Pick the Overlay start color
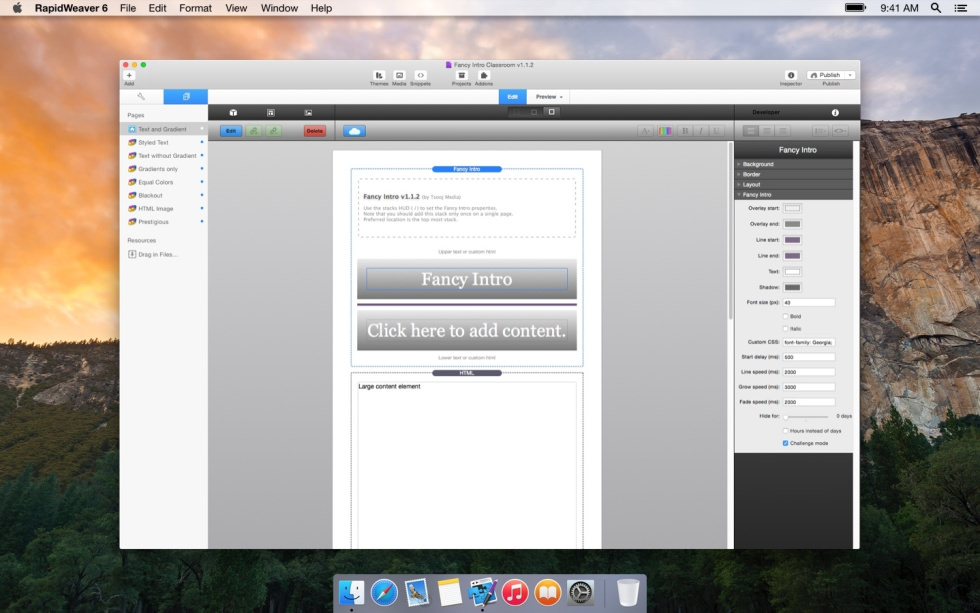The width and height of the screenshot is (980, 613). [792, 208]
